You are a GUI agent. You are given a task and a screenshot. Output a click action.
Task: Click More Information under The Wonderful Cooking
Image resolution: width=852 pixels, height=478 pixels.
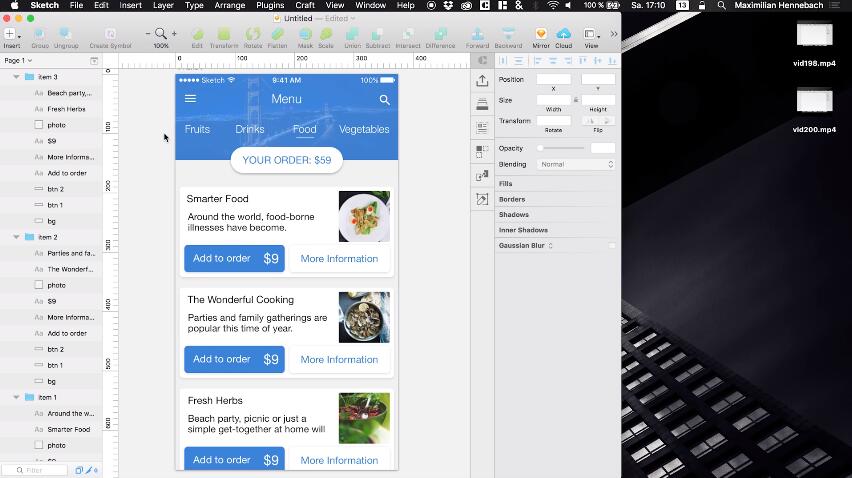click(339, 360)
